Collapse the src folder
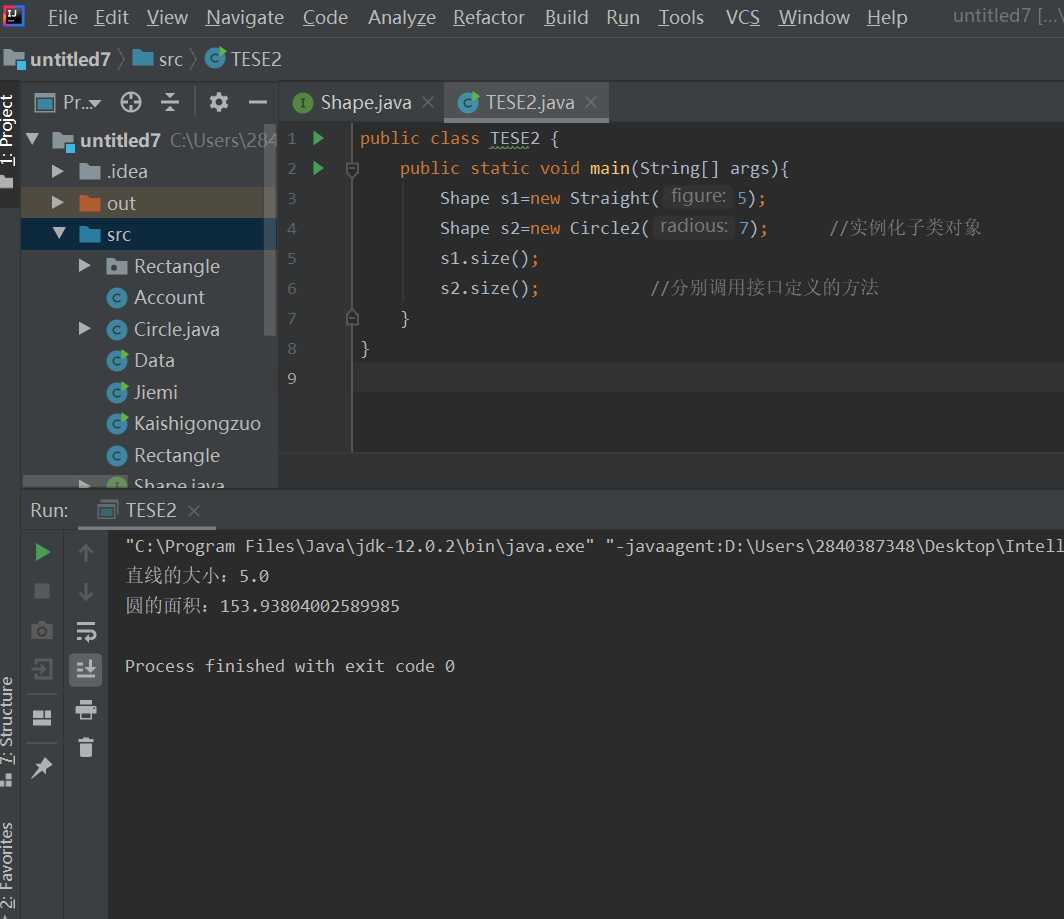This screenshot has height=919, width=1064. click(x=59, y=233)
